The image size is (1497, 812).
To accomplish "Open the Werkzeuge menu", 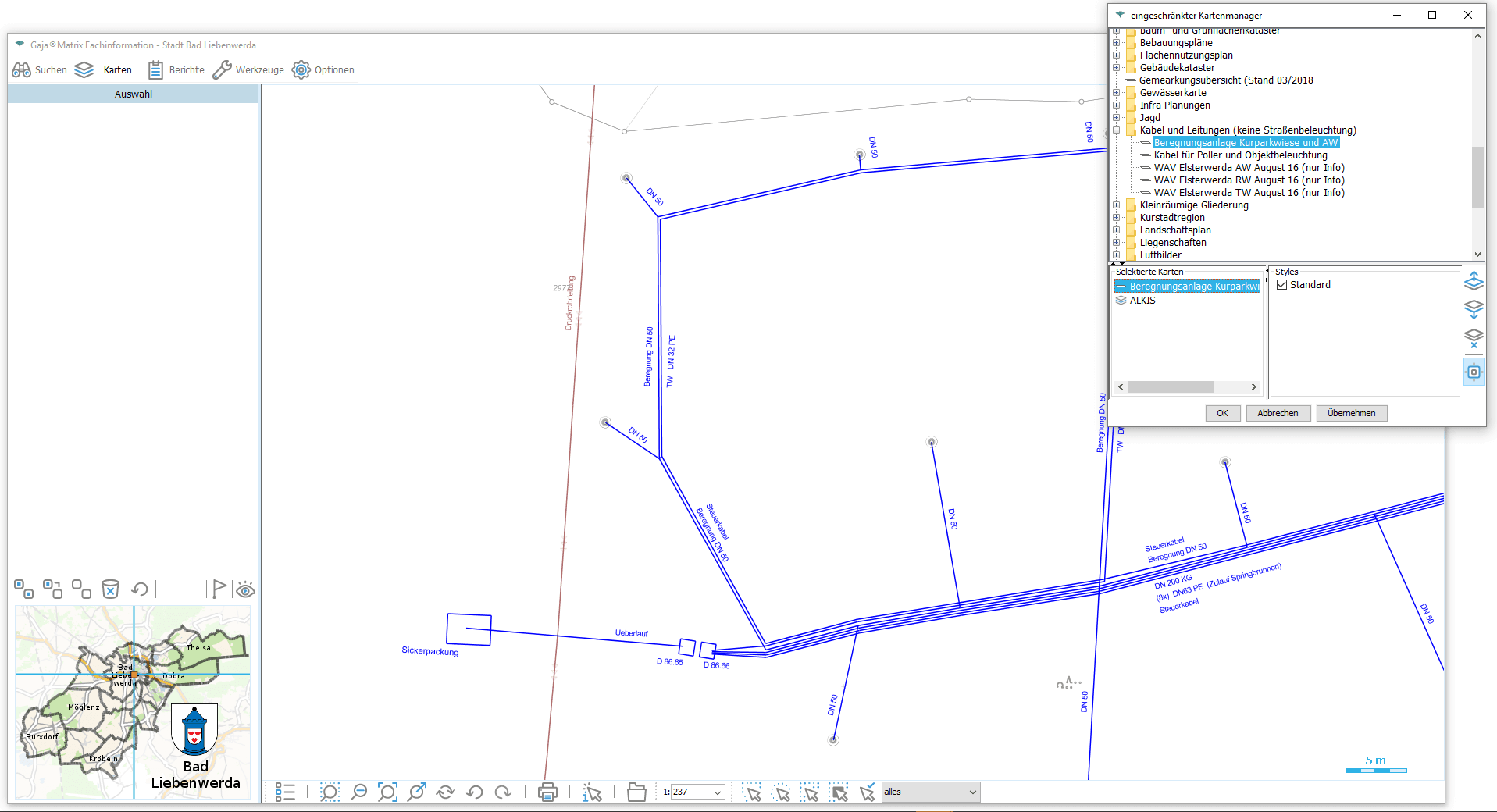I will (248, 70).
